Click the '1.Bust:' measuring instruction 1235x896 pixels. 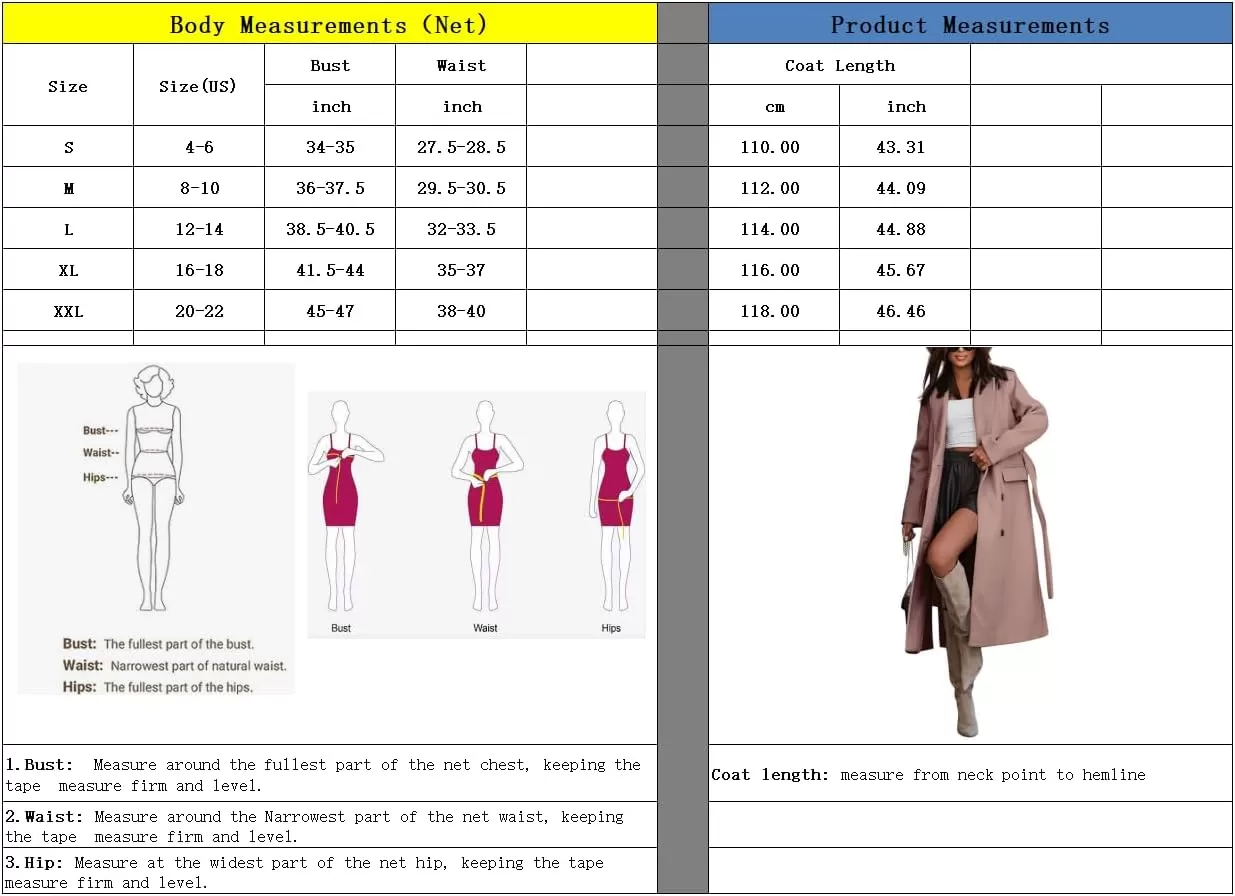pos(322,775)
